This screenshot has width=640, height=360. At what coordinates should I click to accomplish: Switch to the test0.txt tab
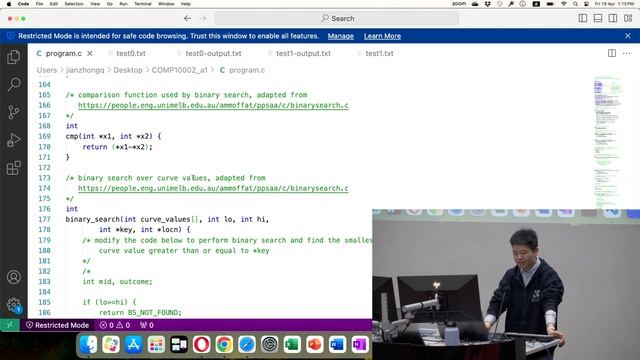pyautogui.click(x=131, y=53)
